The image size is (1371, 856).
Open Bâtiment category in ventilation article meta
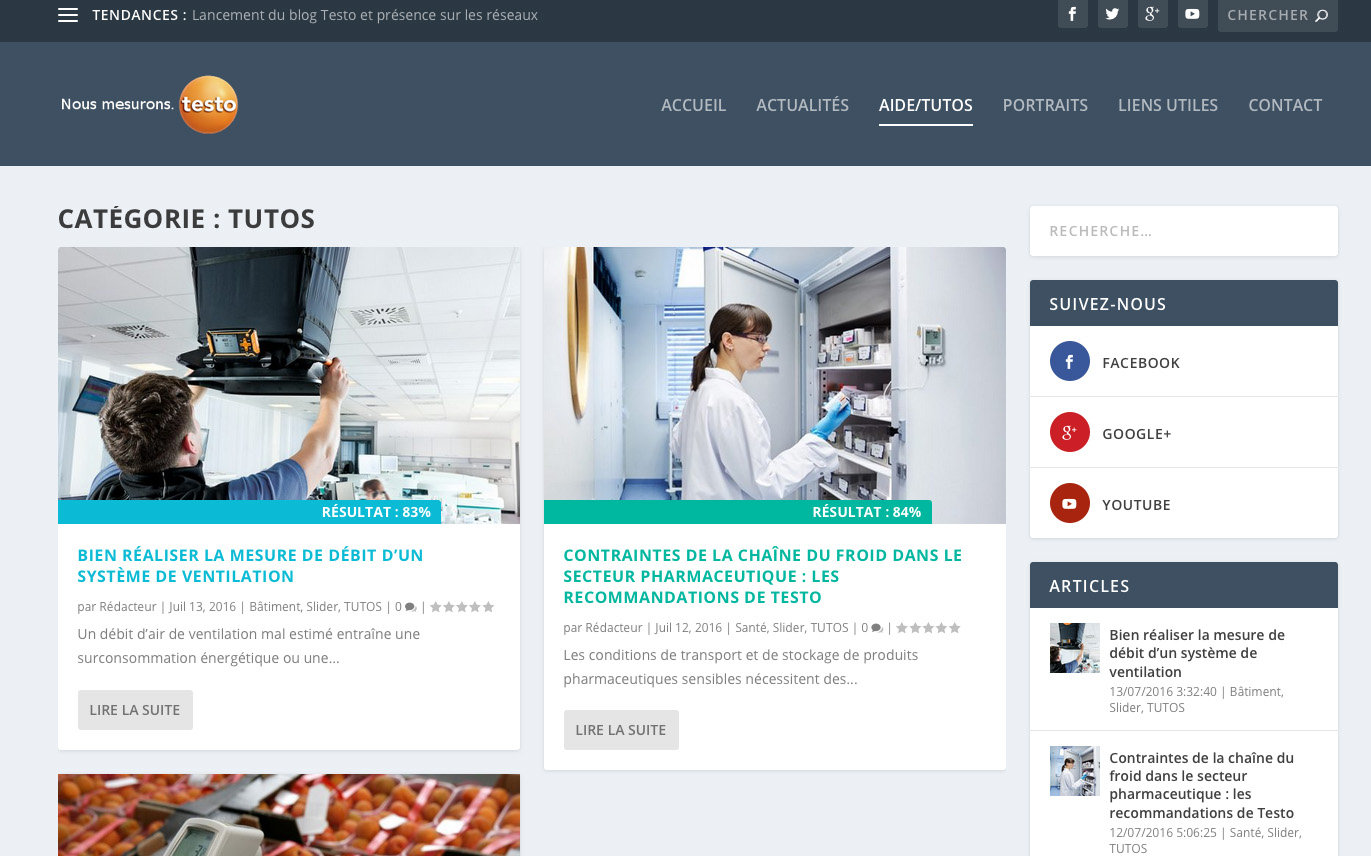click(274, 607)
